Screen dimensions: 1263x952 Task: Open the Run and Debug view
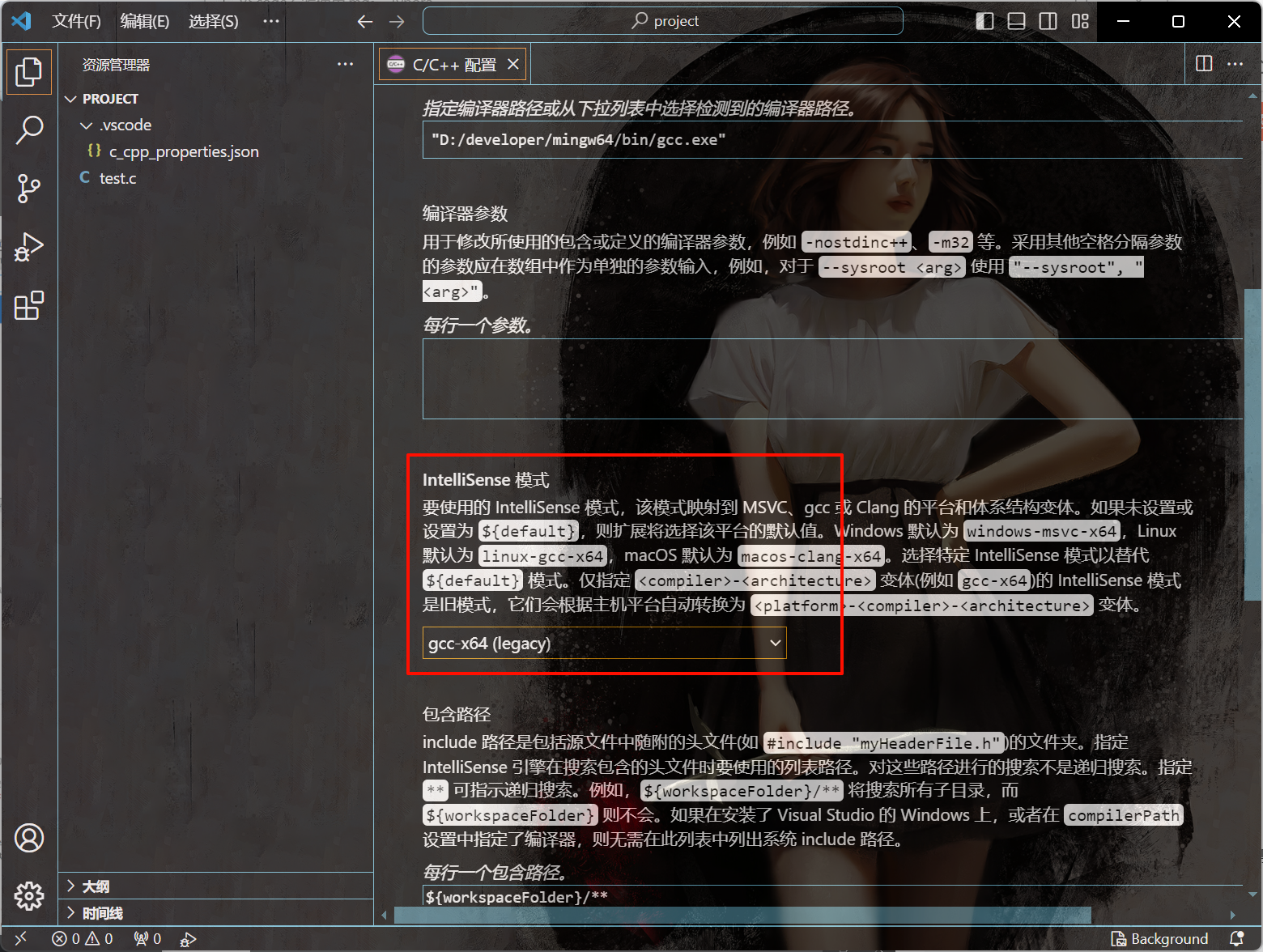click(29, 247)
